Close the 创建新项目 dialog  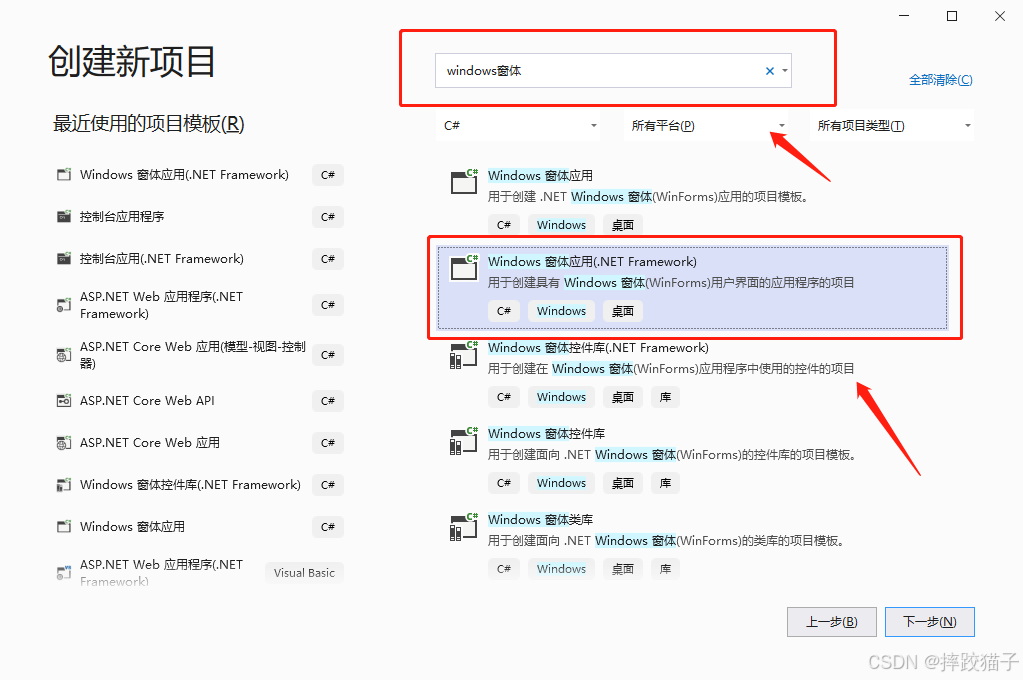[1000, 16]
